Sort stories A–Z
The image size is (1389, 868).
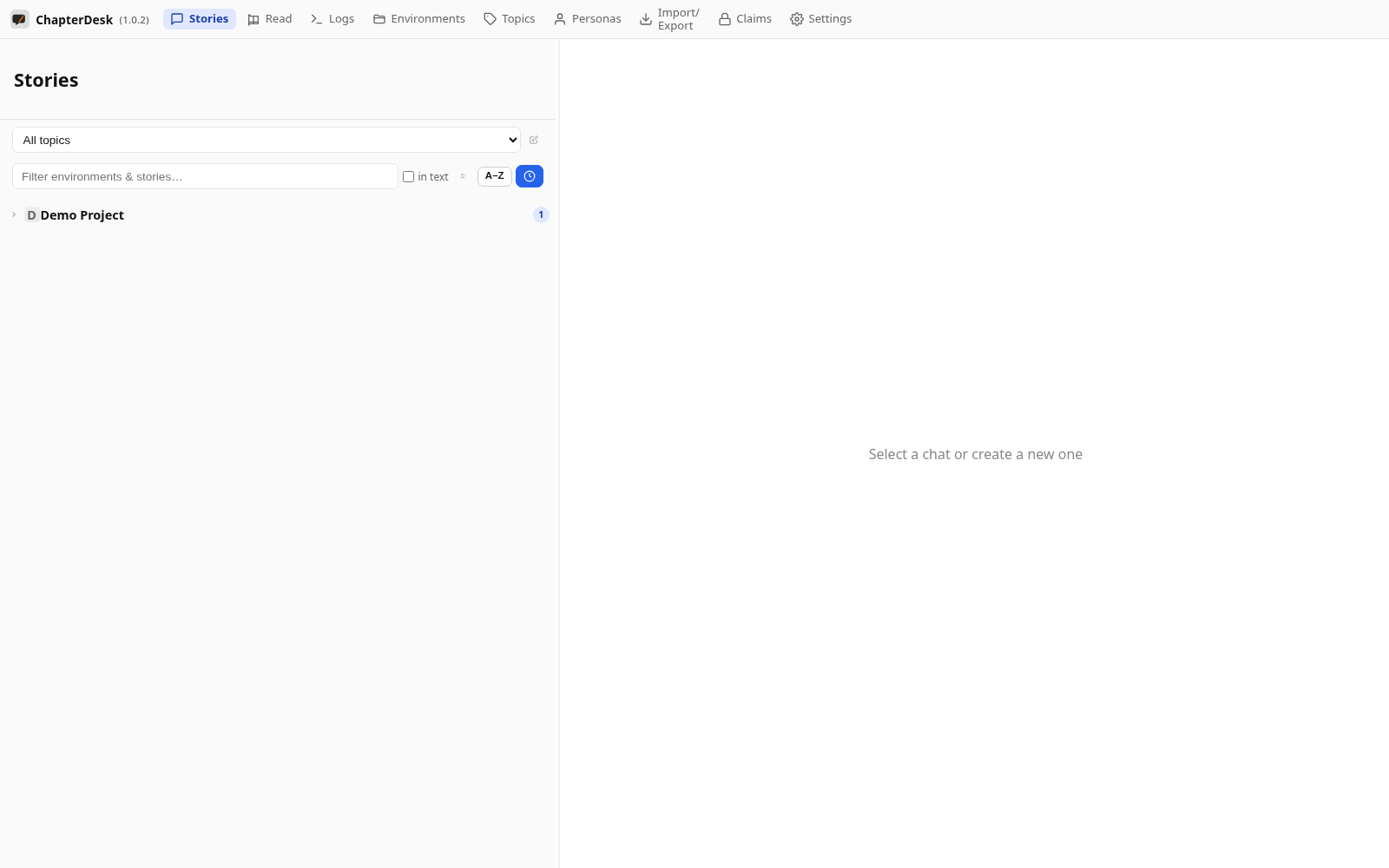click(495, 176)
